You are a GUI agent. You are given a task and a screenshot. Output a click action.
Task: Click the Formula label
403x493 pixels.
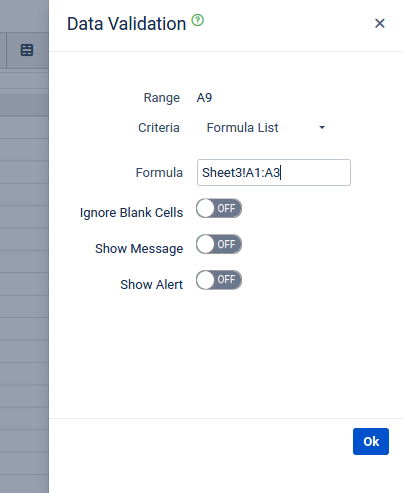point(159,173)
